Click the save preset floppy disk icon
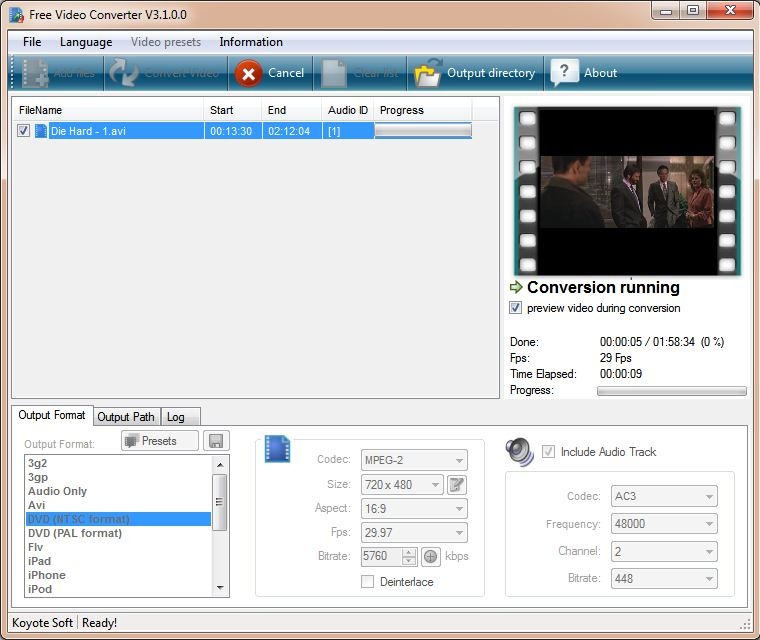Viewport: 760px width, 640px height. (x=216, y=441)
